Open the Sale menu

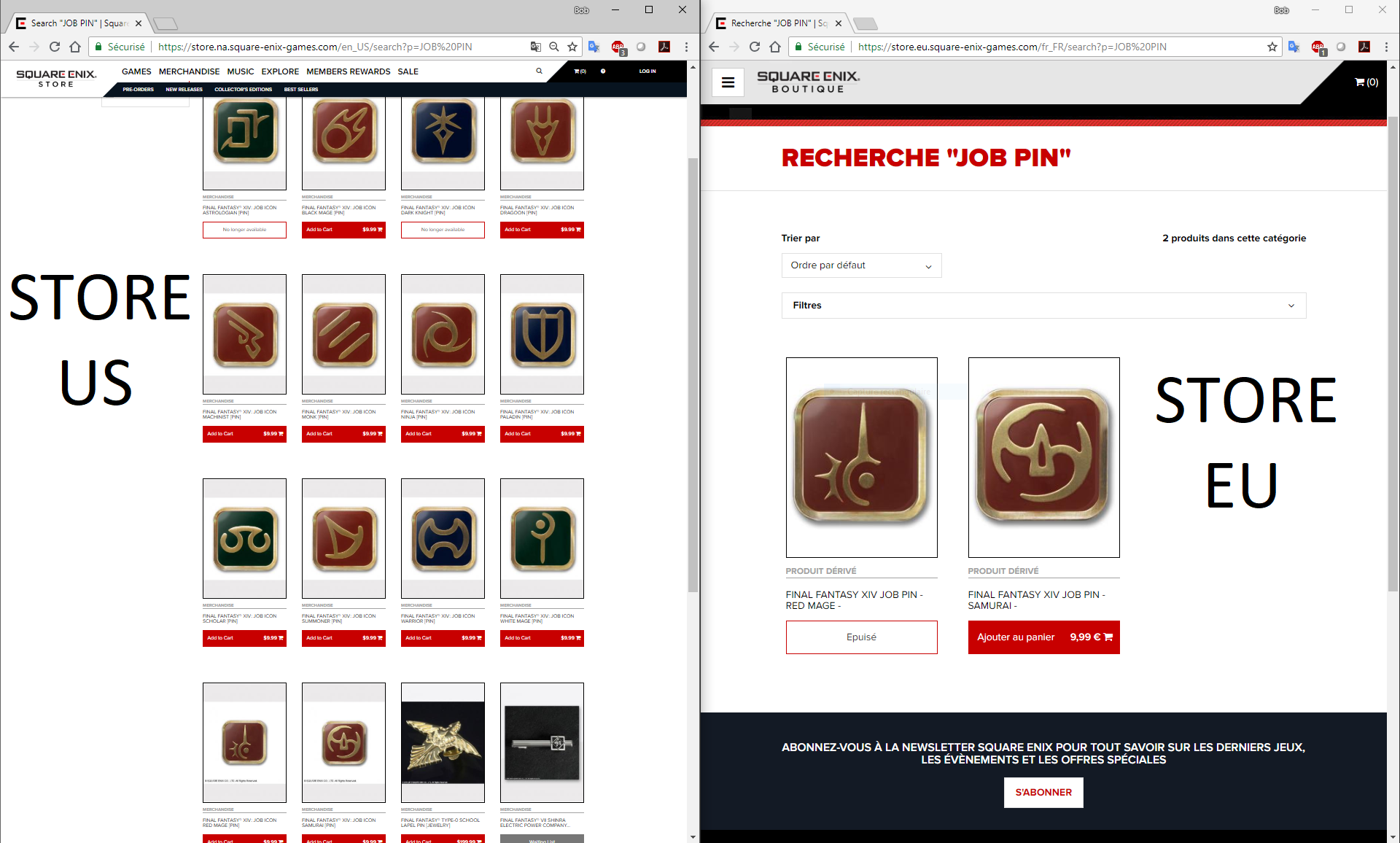tap(408, 71)
